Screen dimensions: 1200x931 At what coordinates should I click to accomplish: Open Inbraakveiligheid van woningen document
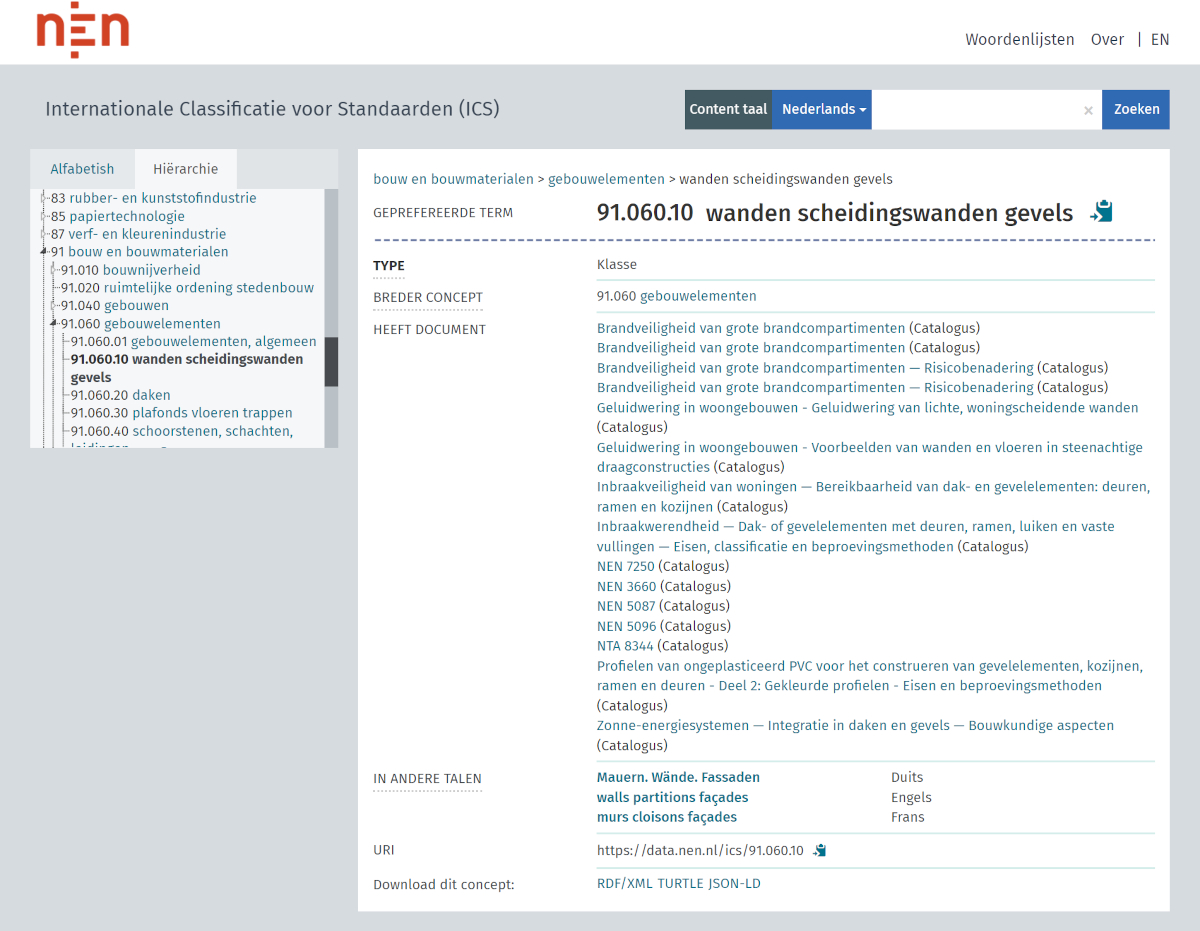tap(873, 497)
